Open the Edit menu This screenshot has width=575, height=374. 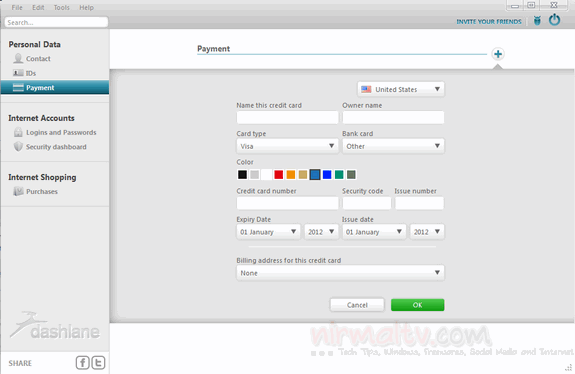coord(38,7)
